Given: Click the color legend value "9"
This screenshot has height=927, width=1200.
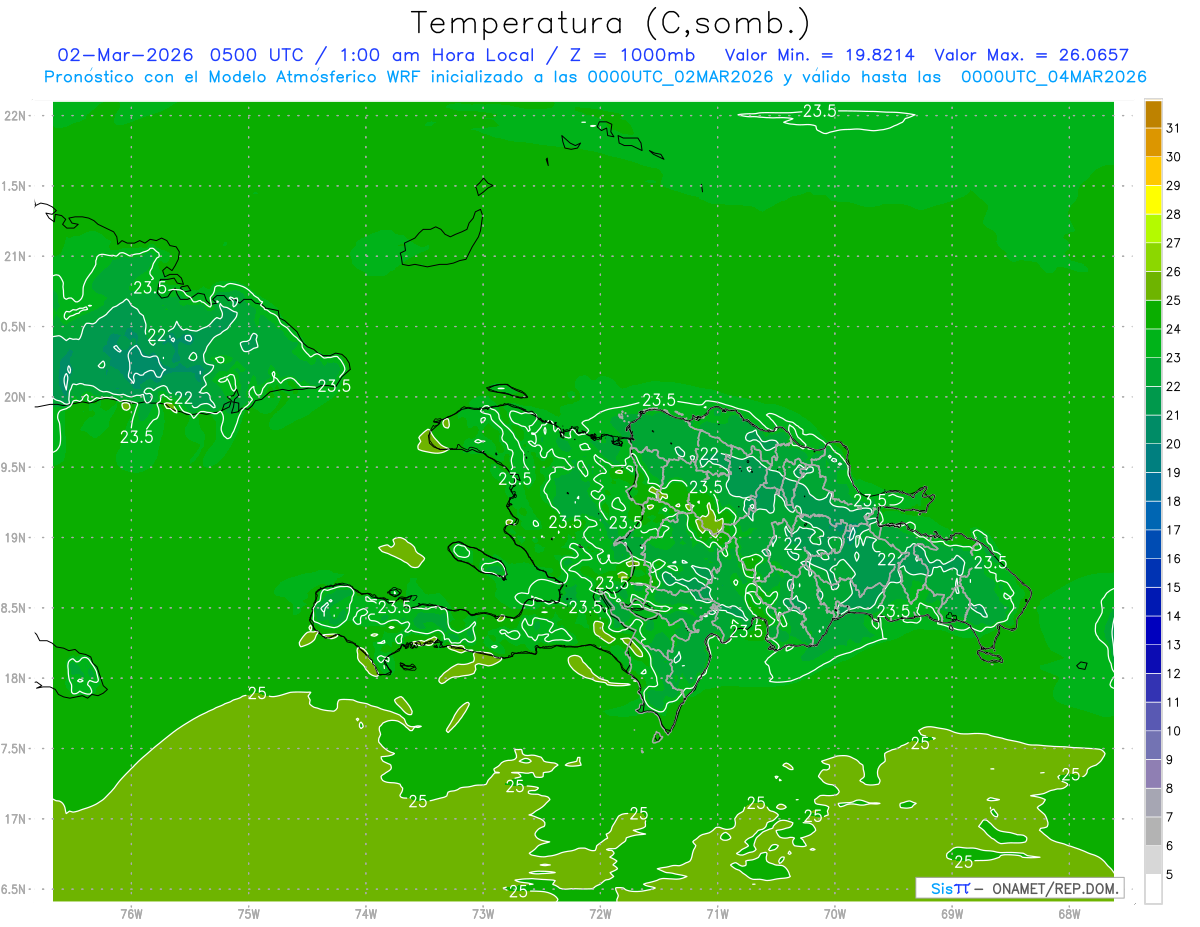Looking at the screenshot, I should (x=1170, y=760).
